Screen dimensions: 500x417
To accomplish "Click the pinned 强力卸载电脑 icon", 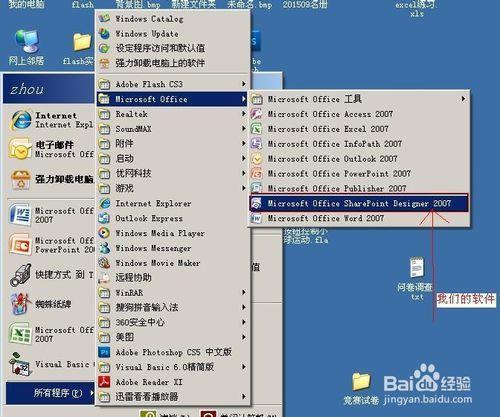I will click(21, 179).
